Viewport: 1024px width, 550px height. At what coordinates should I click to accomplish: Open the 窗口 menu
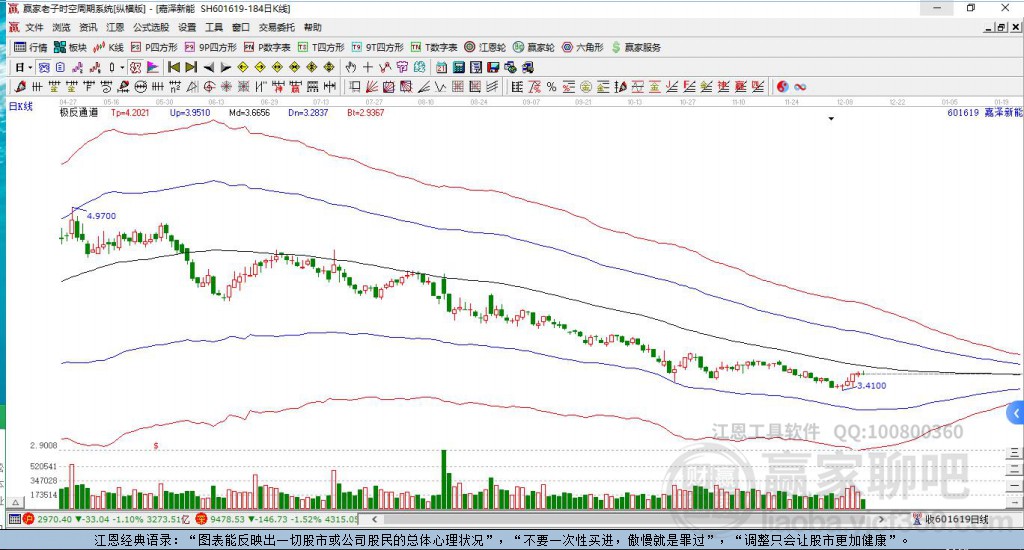241,27
